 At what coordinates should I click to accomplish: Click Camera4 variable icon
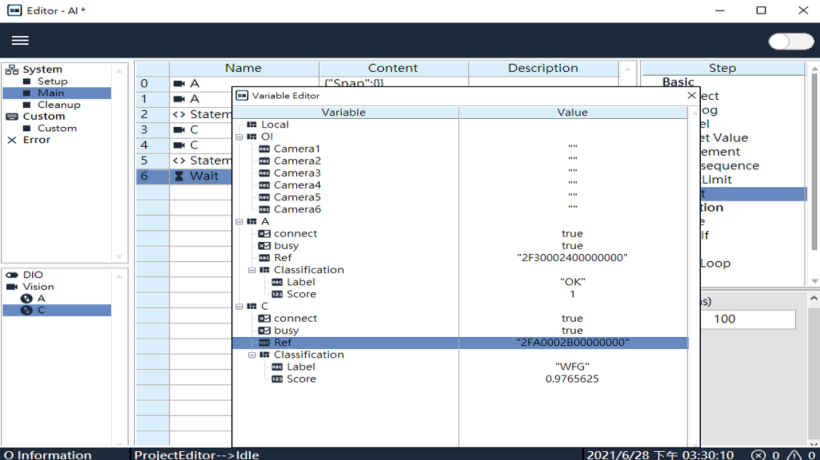pyautogui.click(x=265, y=185)
